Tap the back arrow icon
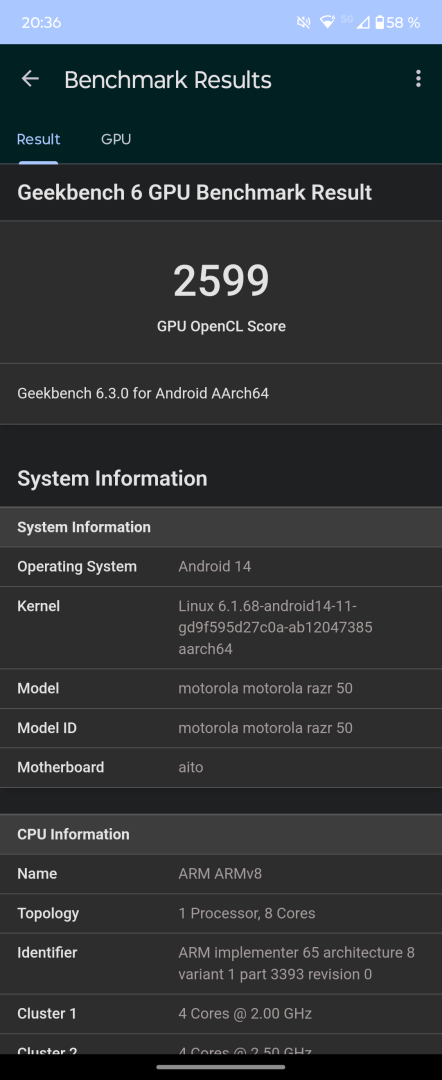 (30, 79)
